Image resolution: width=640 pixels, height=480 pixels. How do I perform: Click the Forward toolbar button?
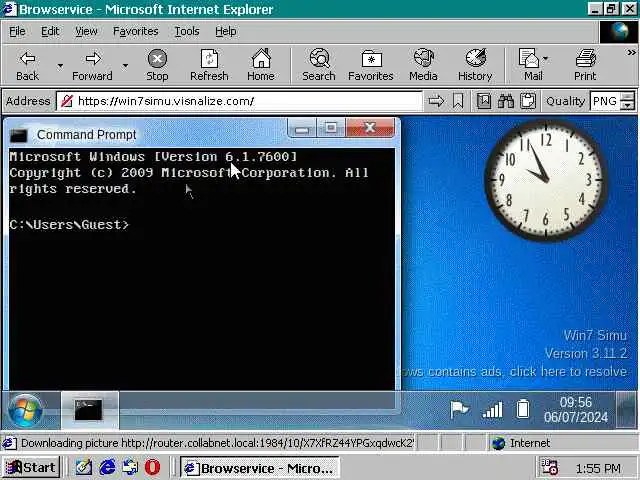tap(92, 65)
